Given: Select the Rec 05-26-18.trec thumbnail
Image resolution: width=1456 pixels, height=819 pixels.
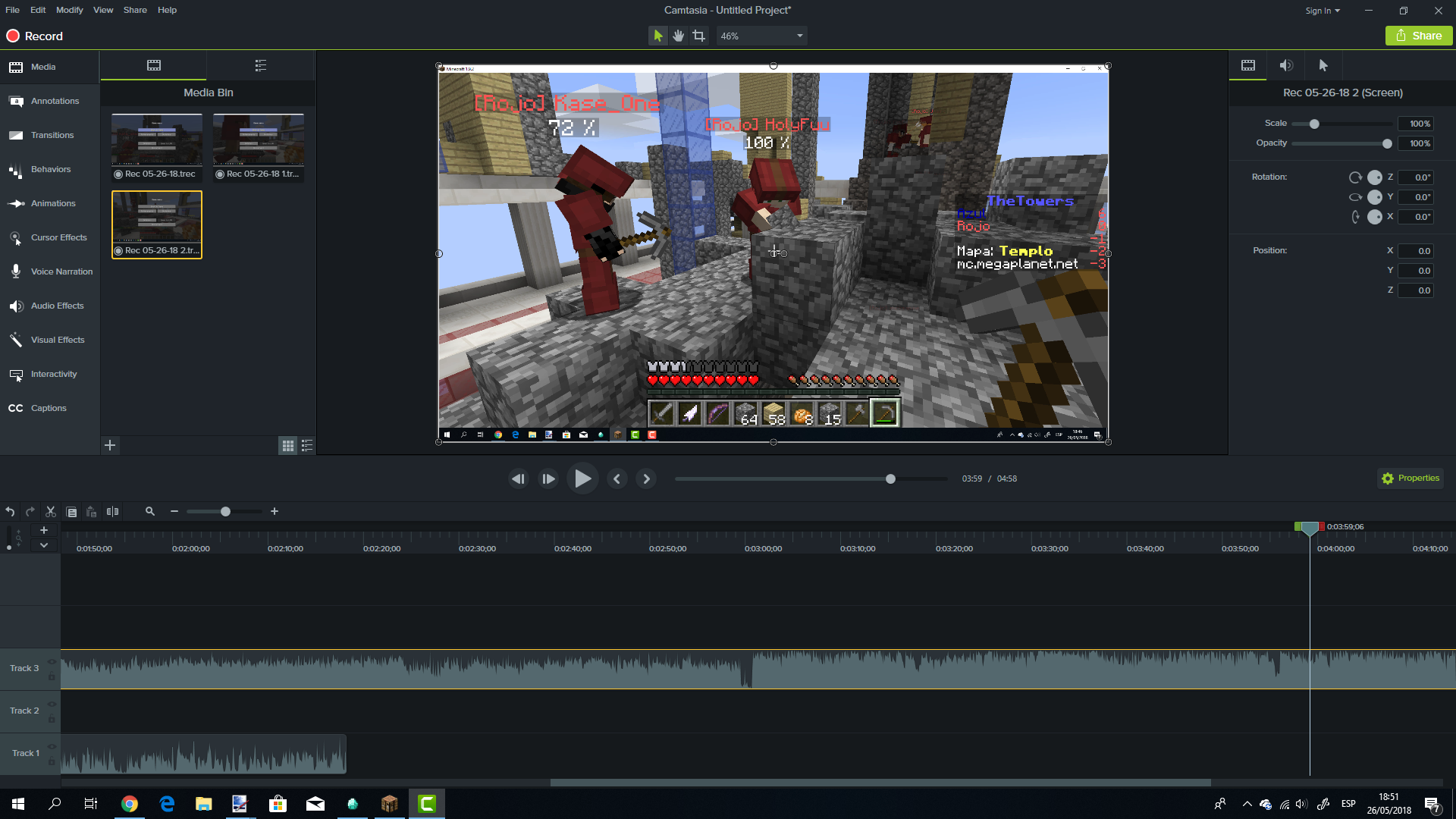Looking at the screenshot, I should pos(157,147).
